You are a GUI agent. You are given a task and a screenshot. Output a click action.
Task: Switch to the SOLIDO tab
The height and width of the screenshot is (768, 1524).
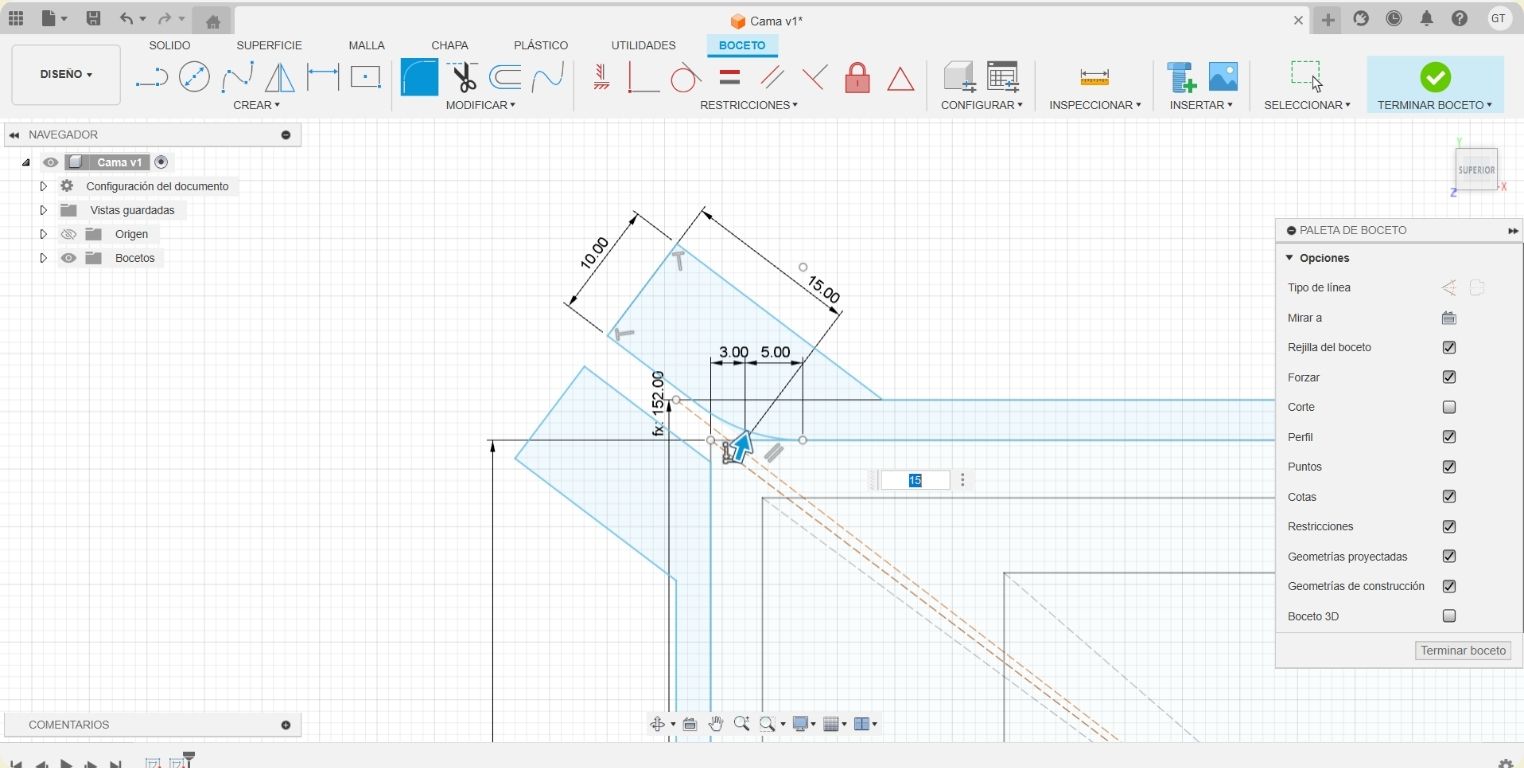coord(169,45)
